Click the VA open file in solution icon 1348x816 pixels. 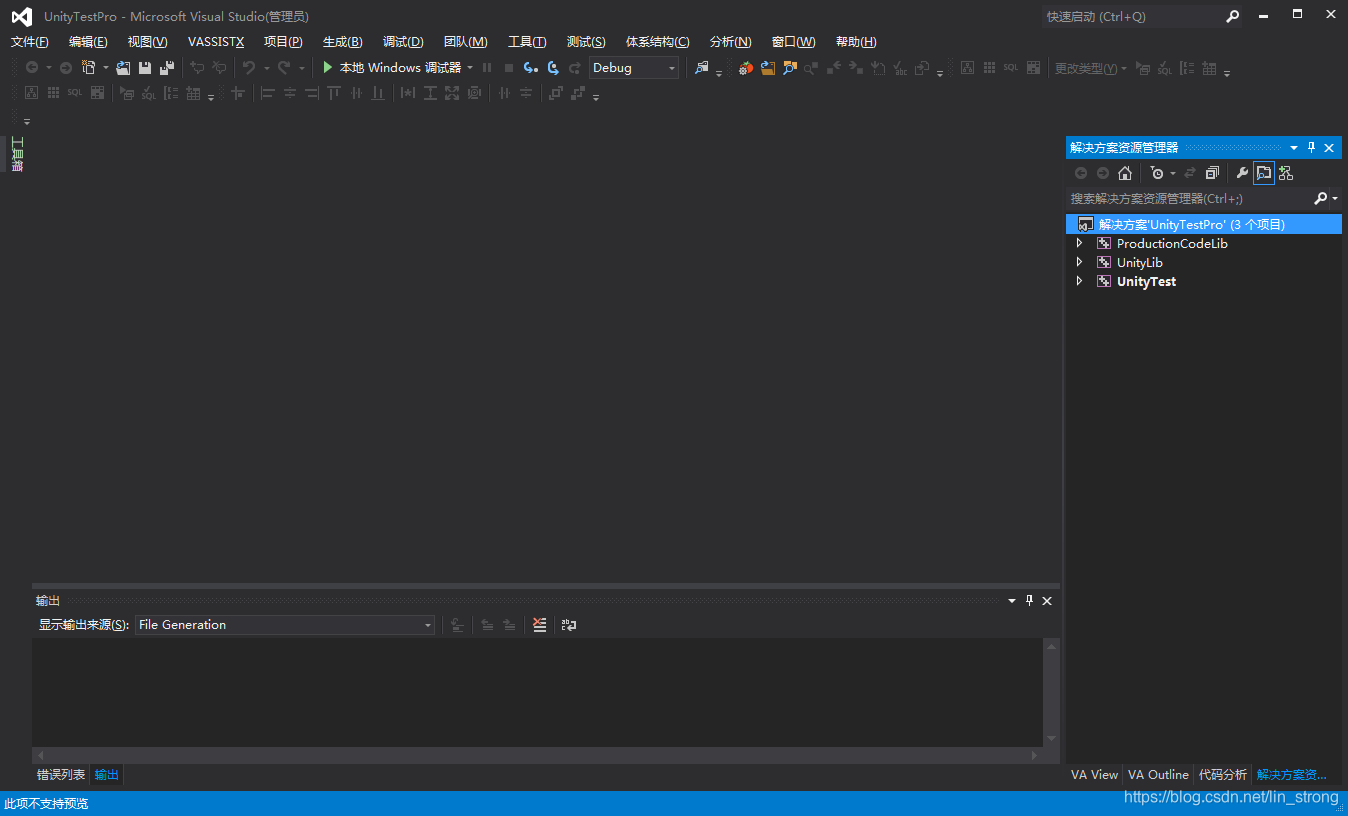[768, 68]
